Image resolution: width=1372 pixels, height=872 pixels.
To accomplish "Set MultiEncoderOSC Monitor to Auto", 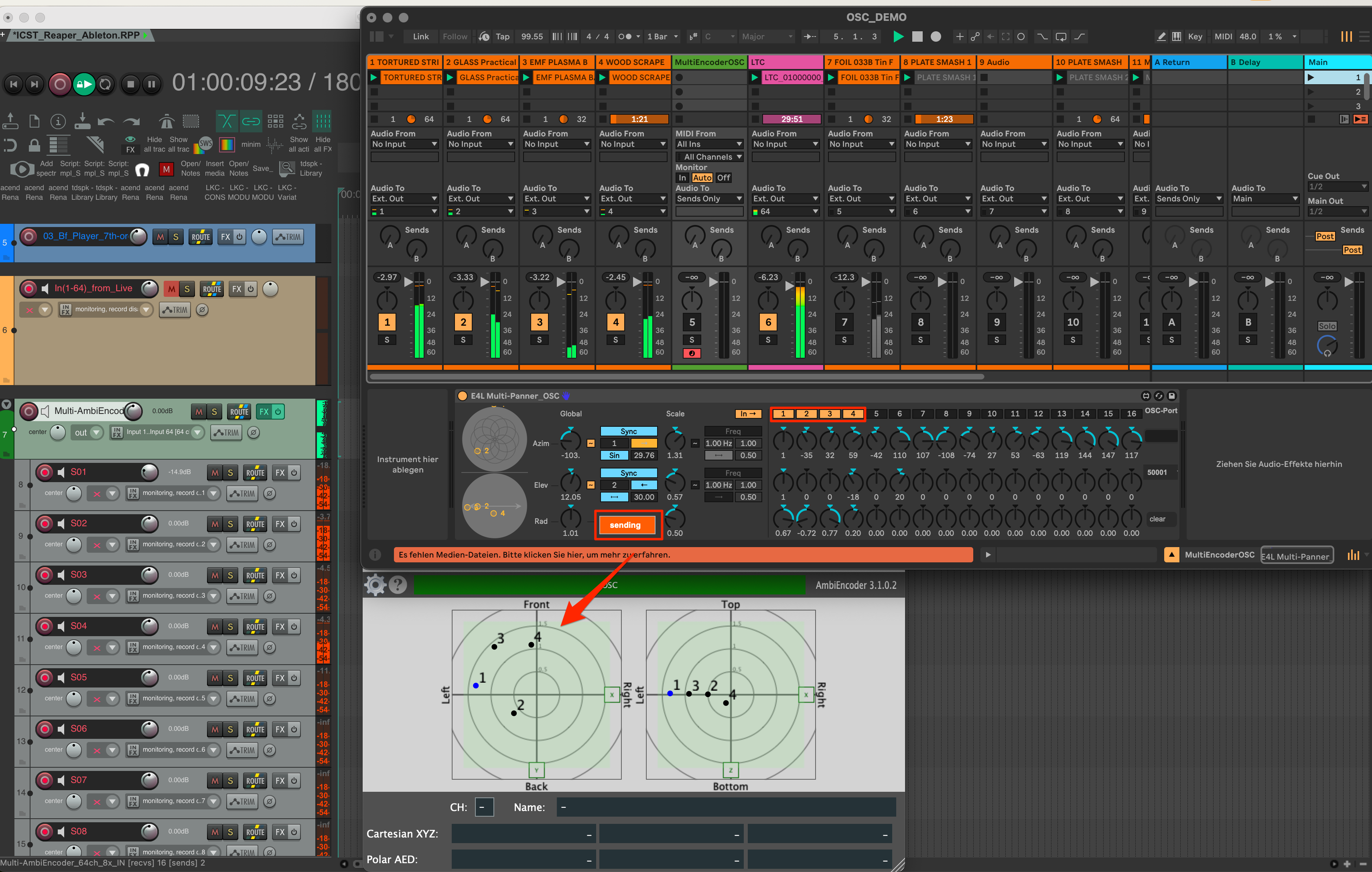I will 702,178.
